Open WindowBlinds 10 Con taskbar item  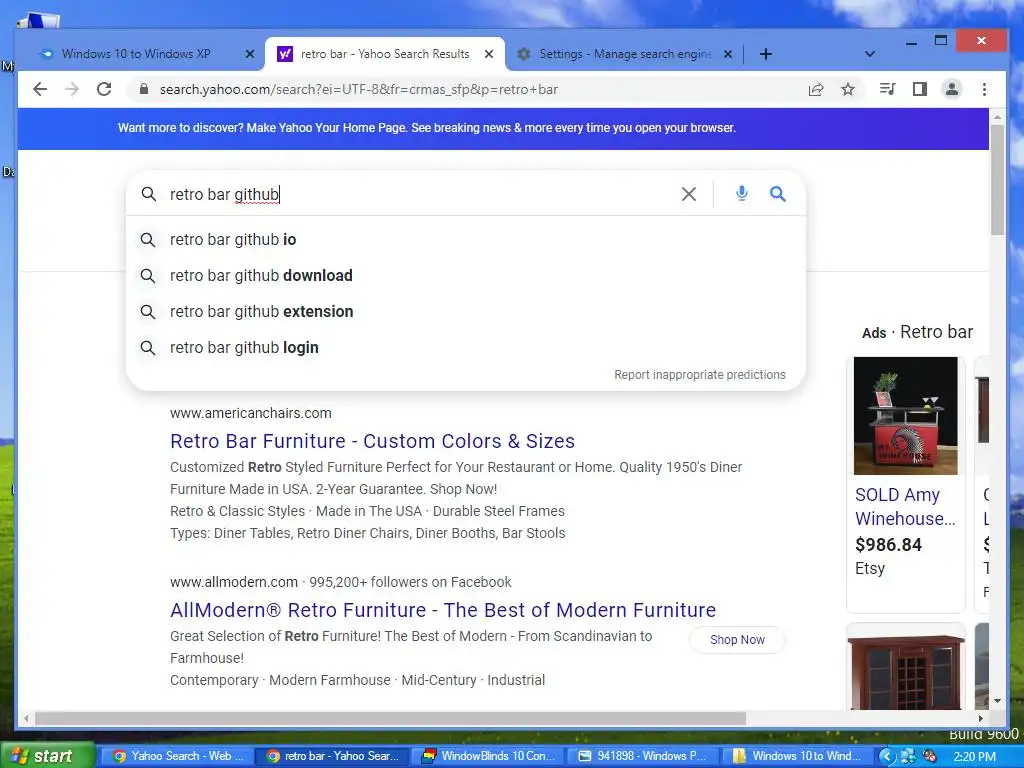coord(487,756)
